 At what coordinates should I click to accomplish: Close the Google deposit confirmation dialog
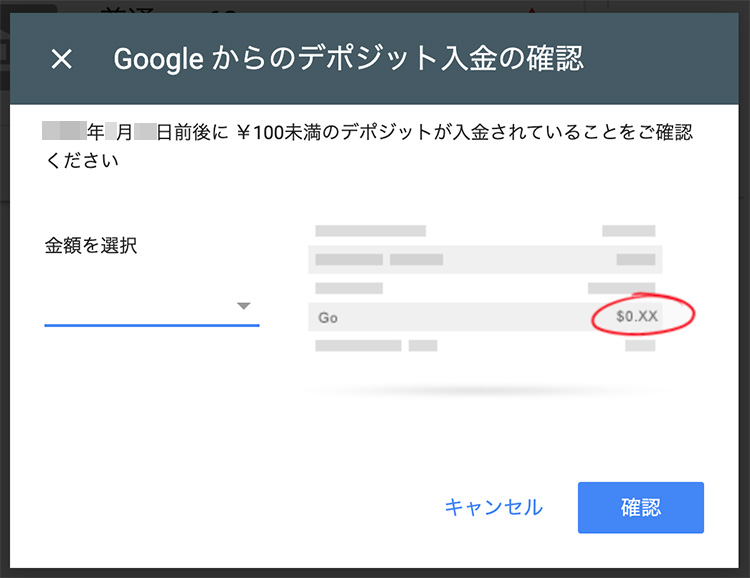pyautogui.click(x=62, y=59)
